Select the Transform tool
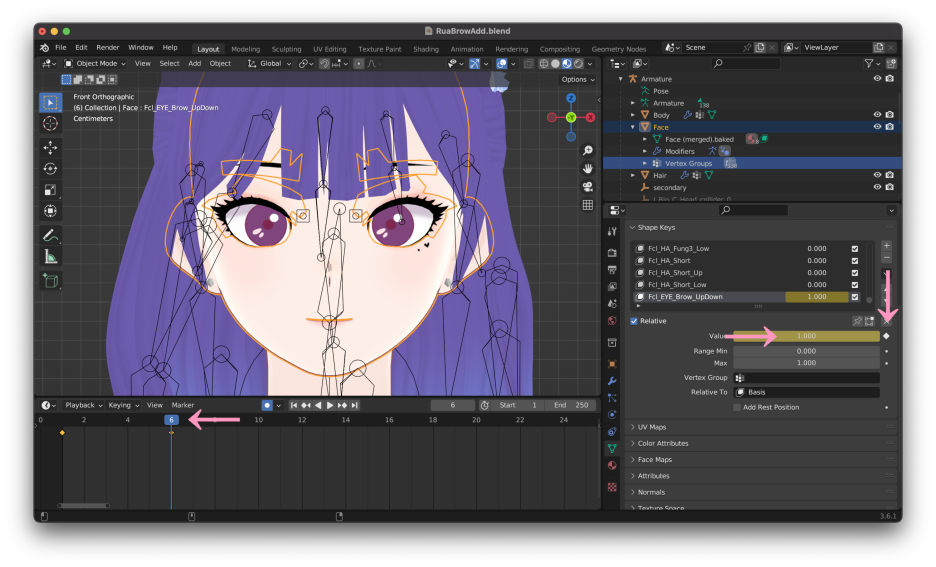 point(50,211)
